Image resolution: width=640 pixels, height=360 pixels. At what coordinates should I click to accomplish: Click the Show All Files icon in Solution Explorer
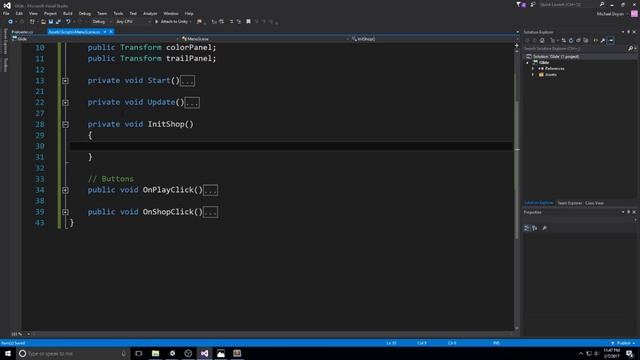pyautogui.click(x=586, y=40)
